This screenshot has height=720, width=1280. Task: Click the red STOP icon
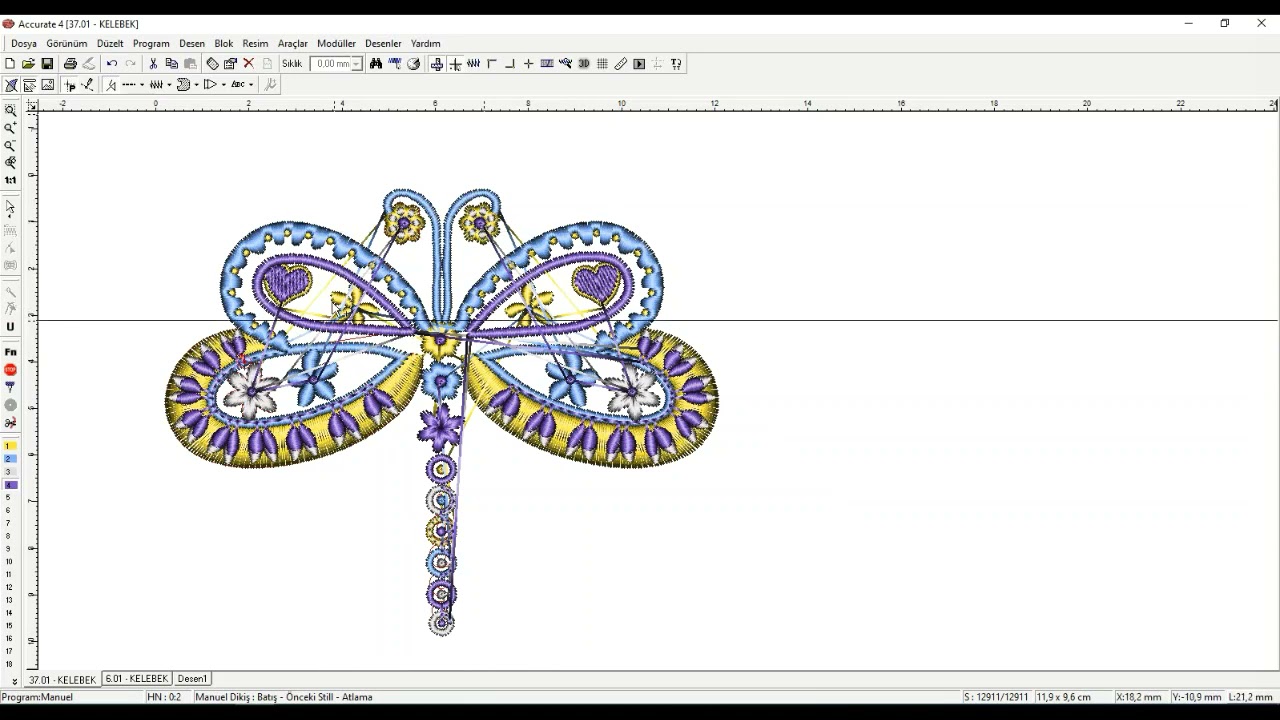click(11, 370)
